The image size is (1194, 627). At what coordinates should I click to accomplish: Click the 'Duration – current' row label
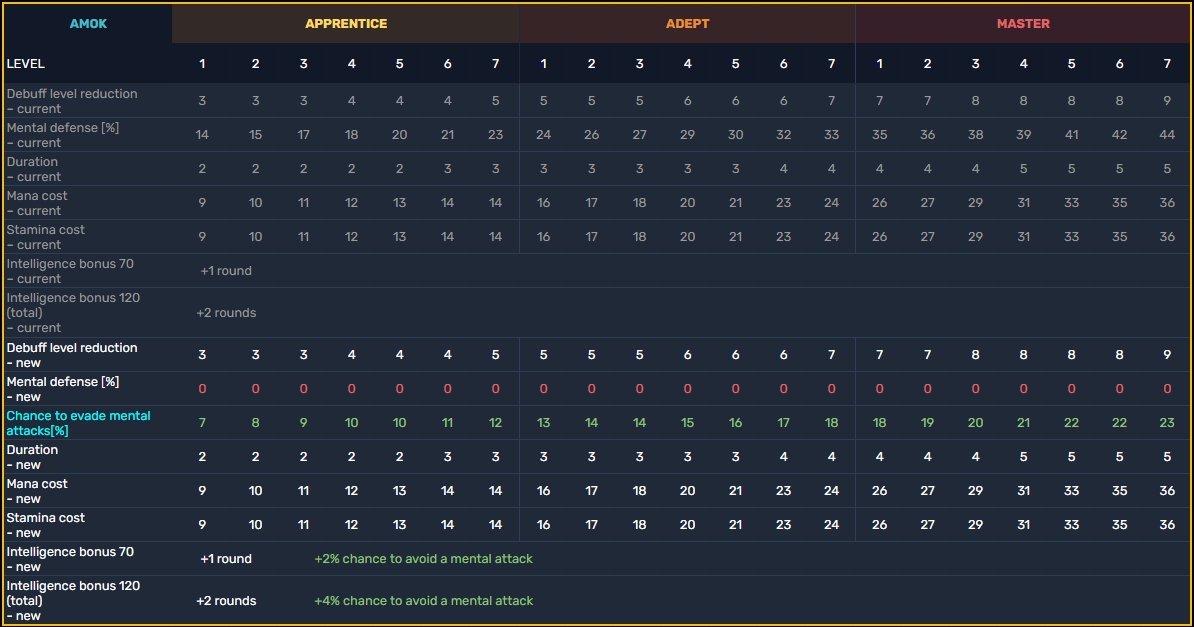34,169
